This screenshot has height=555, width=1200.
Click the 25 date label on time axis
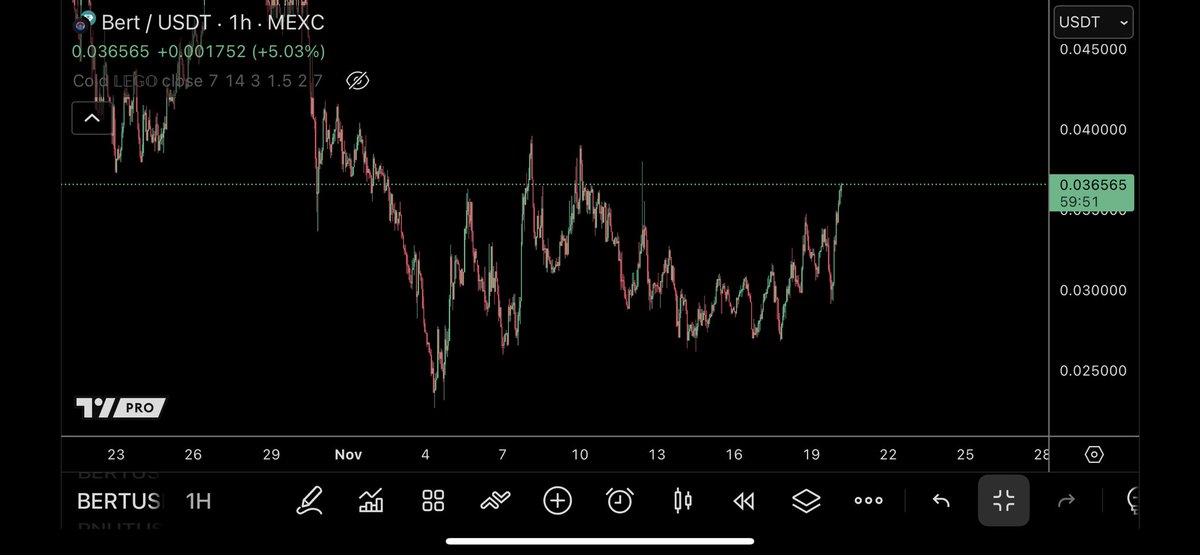point(965,454)
